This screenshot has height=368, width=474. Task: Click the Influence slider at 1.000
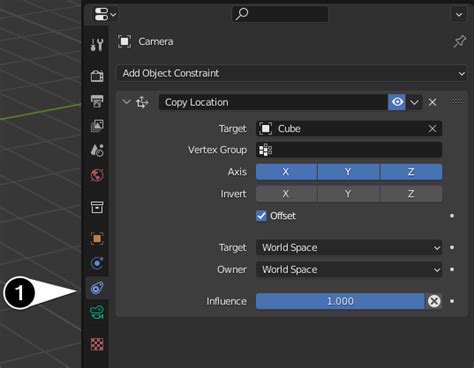point(340,301)
